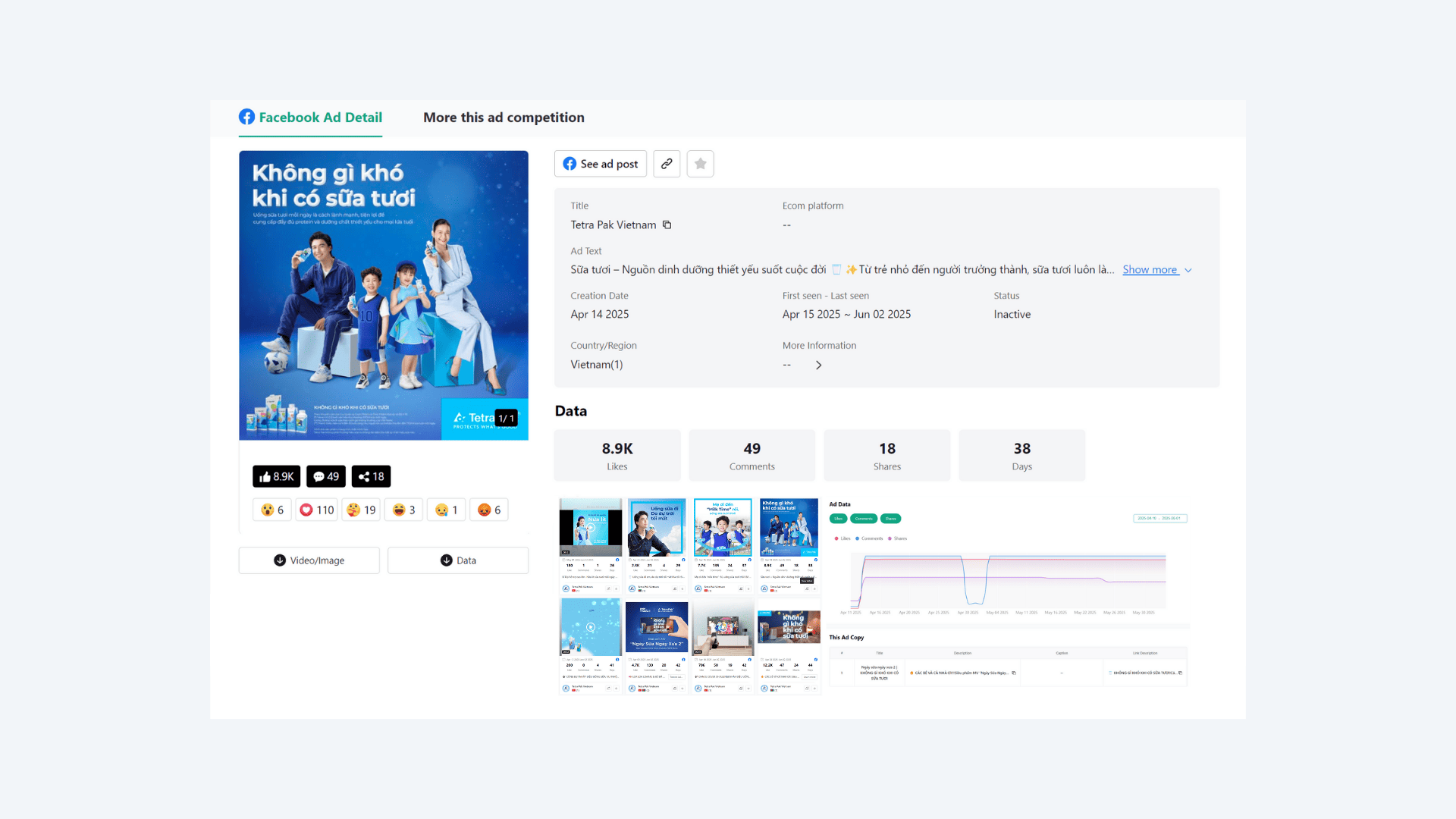Click the See ad post button
Screen dimensions: 1456x819
pos(601,164)
